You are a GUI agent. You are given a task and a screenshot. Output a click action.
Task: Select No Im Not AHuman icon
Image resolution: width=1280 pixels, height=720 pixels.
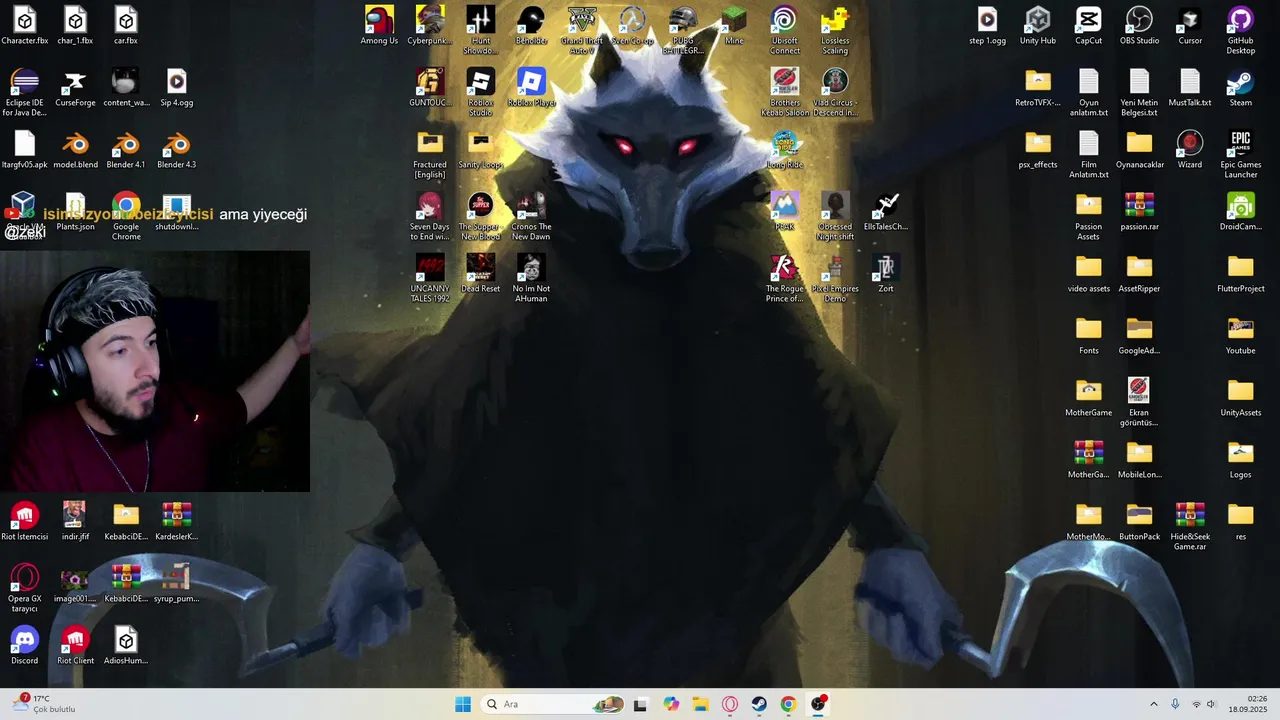coord(531,278)
